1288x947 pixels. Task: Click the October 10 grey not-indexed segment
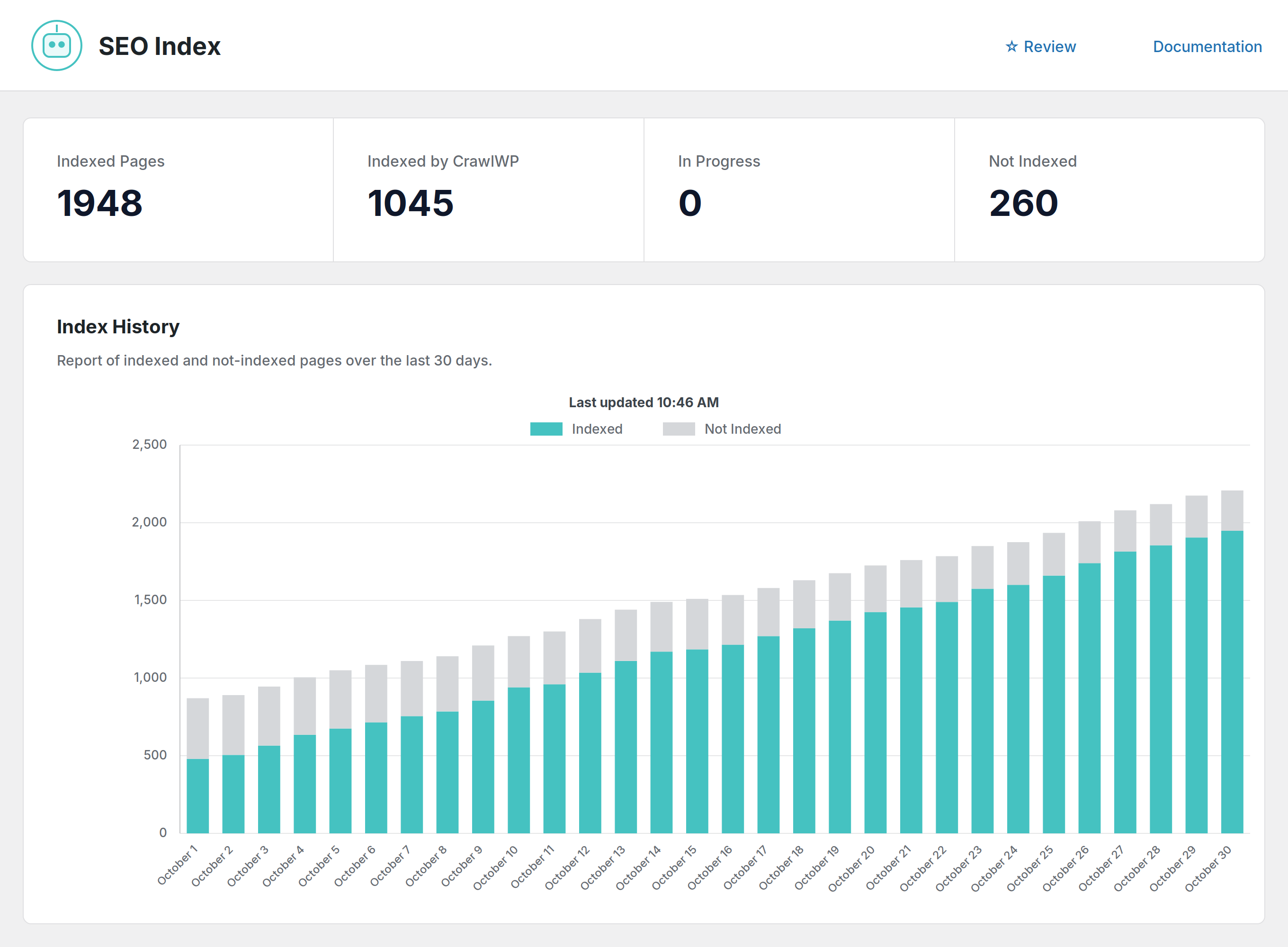(x=519, y=661)
